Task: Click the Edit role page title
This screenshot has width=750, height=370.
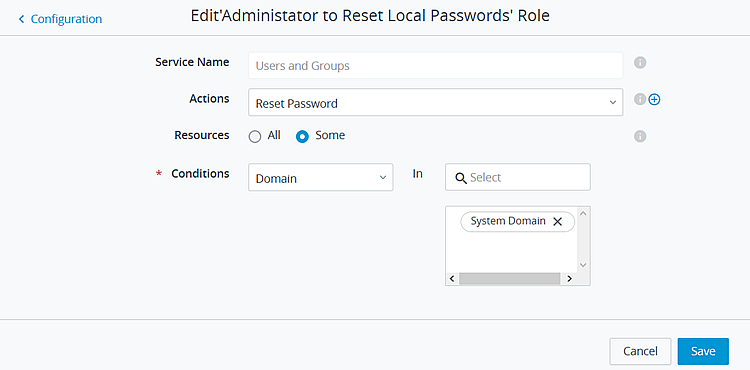Action: pyautogui.click(x=370, y=16)
